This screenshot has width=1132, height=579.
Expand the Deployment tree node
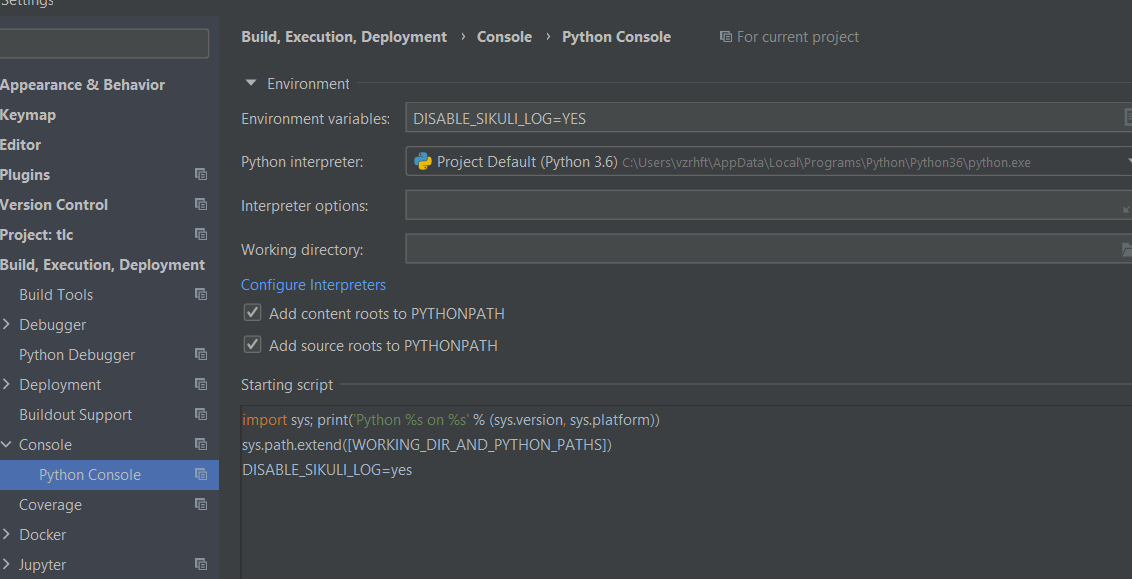point(7,385)
